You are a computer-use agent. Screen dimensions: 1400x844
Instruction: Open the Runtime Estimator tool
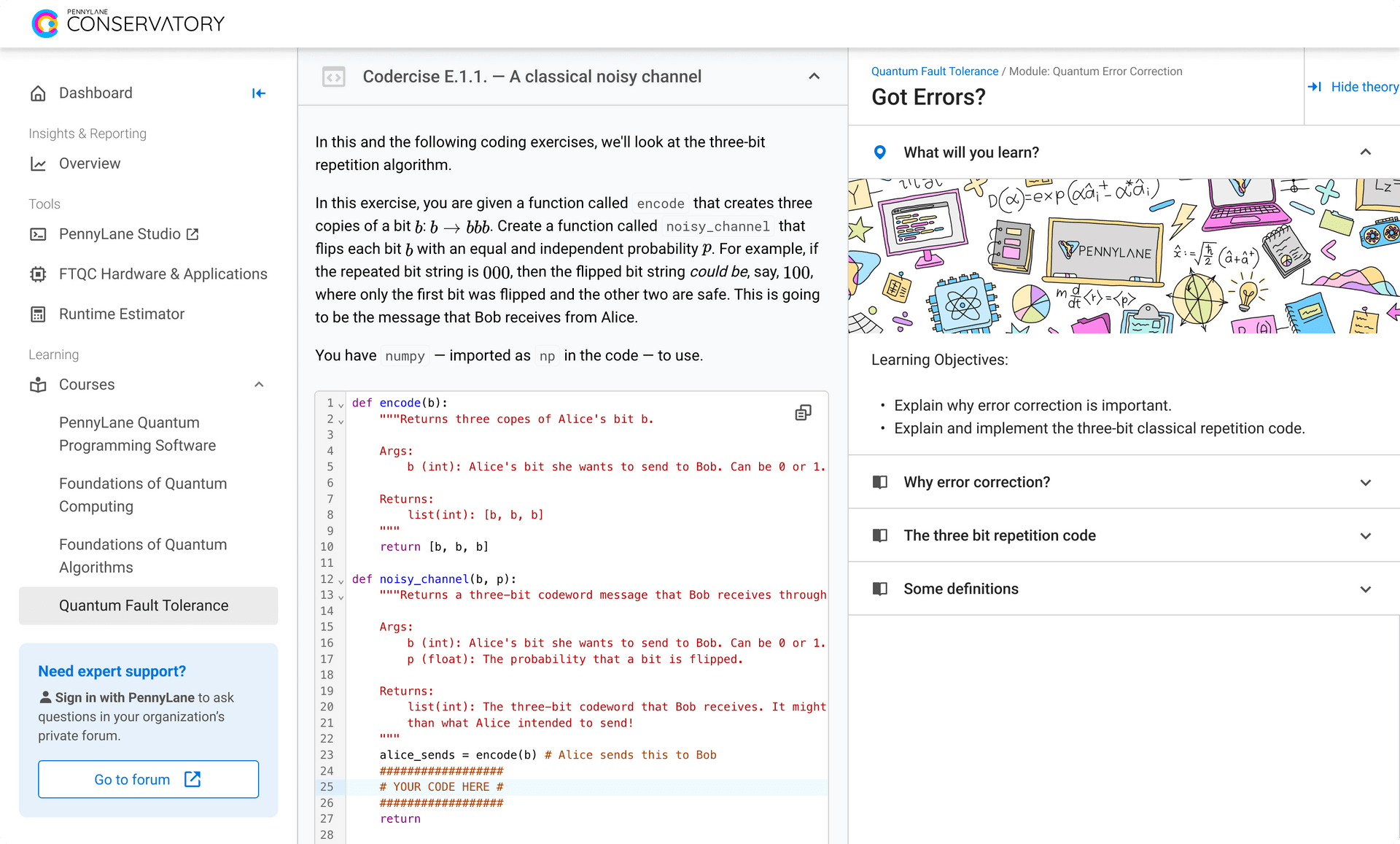coord(122,314)
